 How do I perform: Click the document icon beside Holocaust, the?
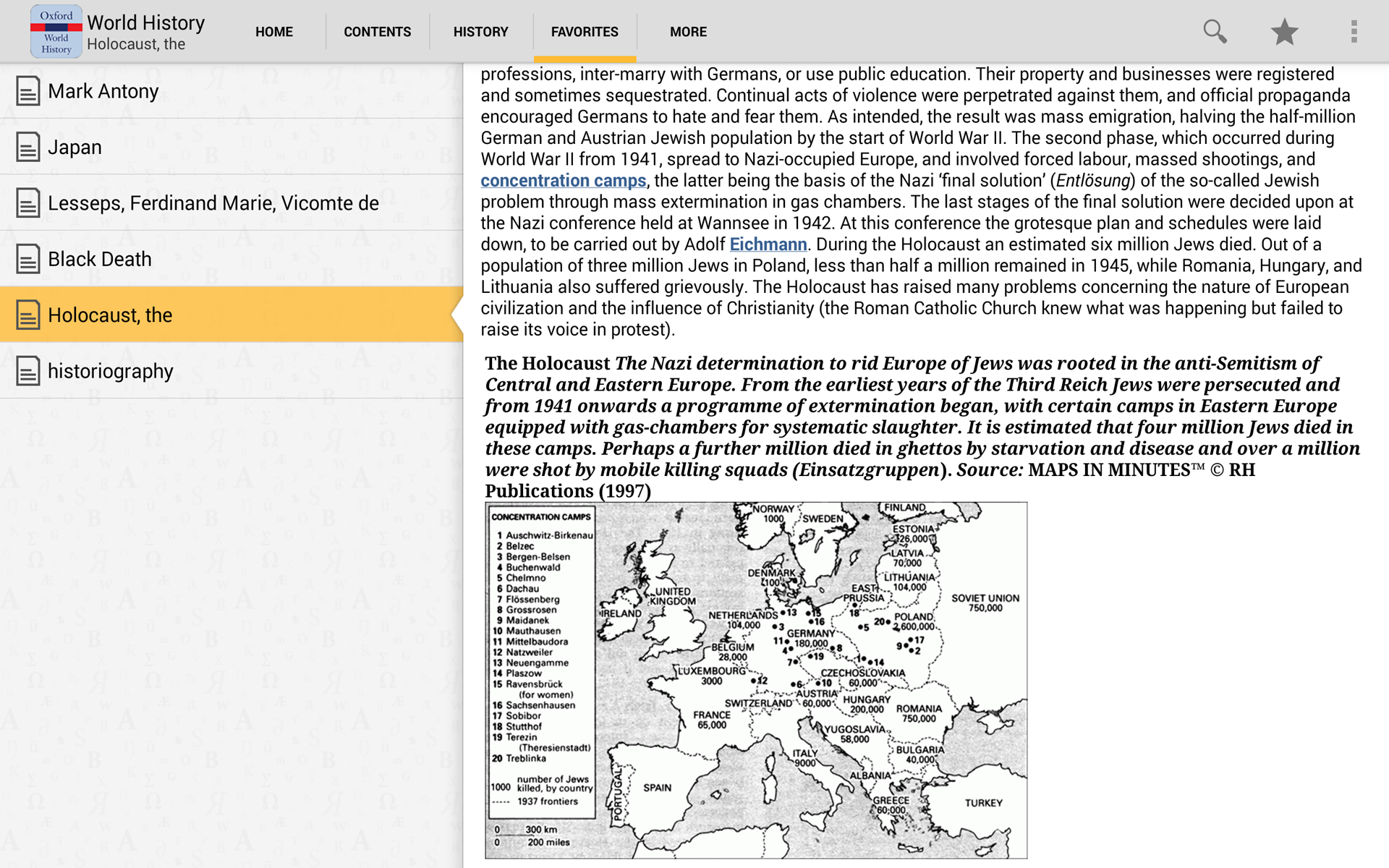coord(28,315)
